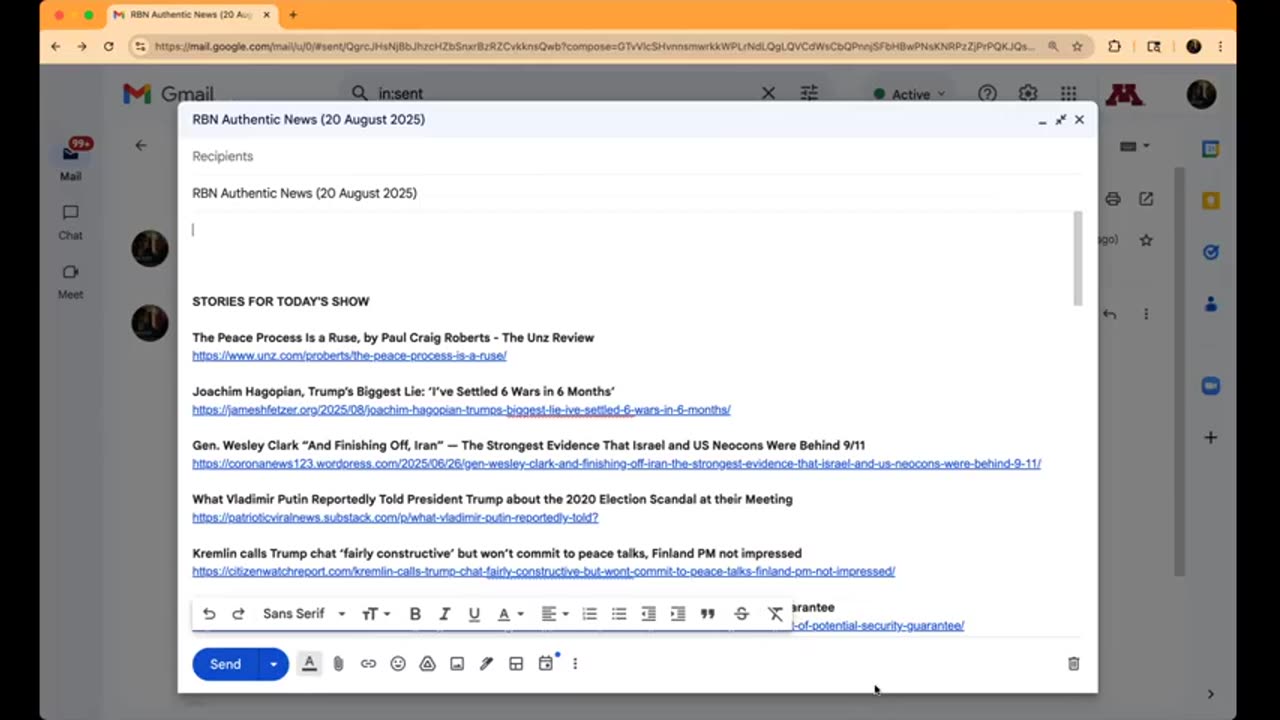Click the attach files paperclip icon
The width and height of the screenshot is (1280, 720).
(x=339, y=664)
